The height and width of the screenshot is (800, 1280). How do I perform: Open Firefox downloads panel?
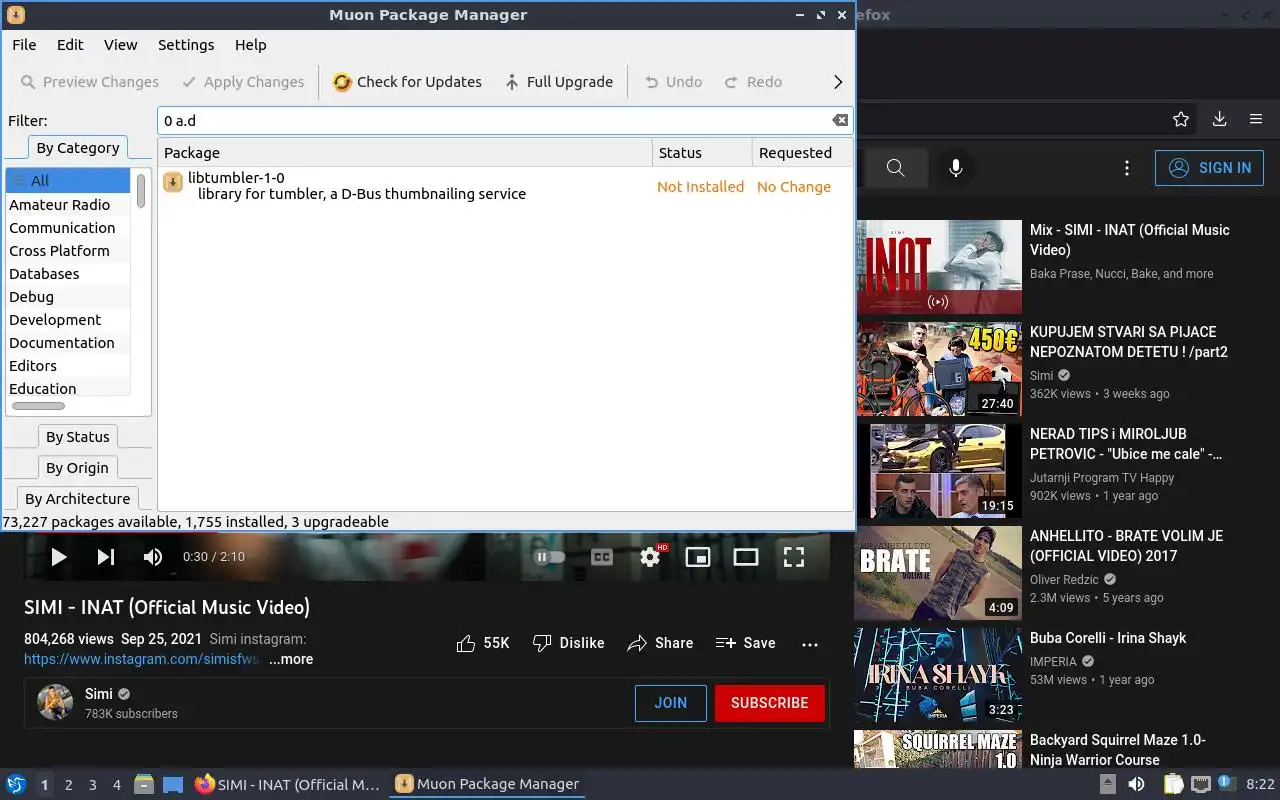[1219, 119]
